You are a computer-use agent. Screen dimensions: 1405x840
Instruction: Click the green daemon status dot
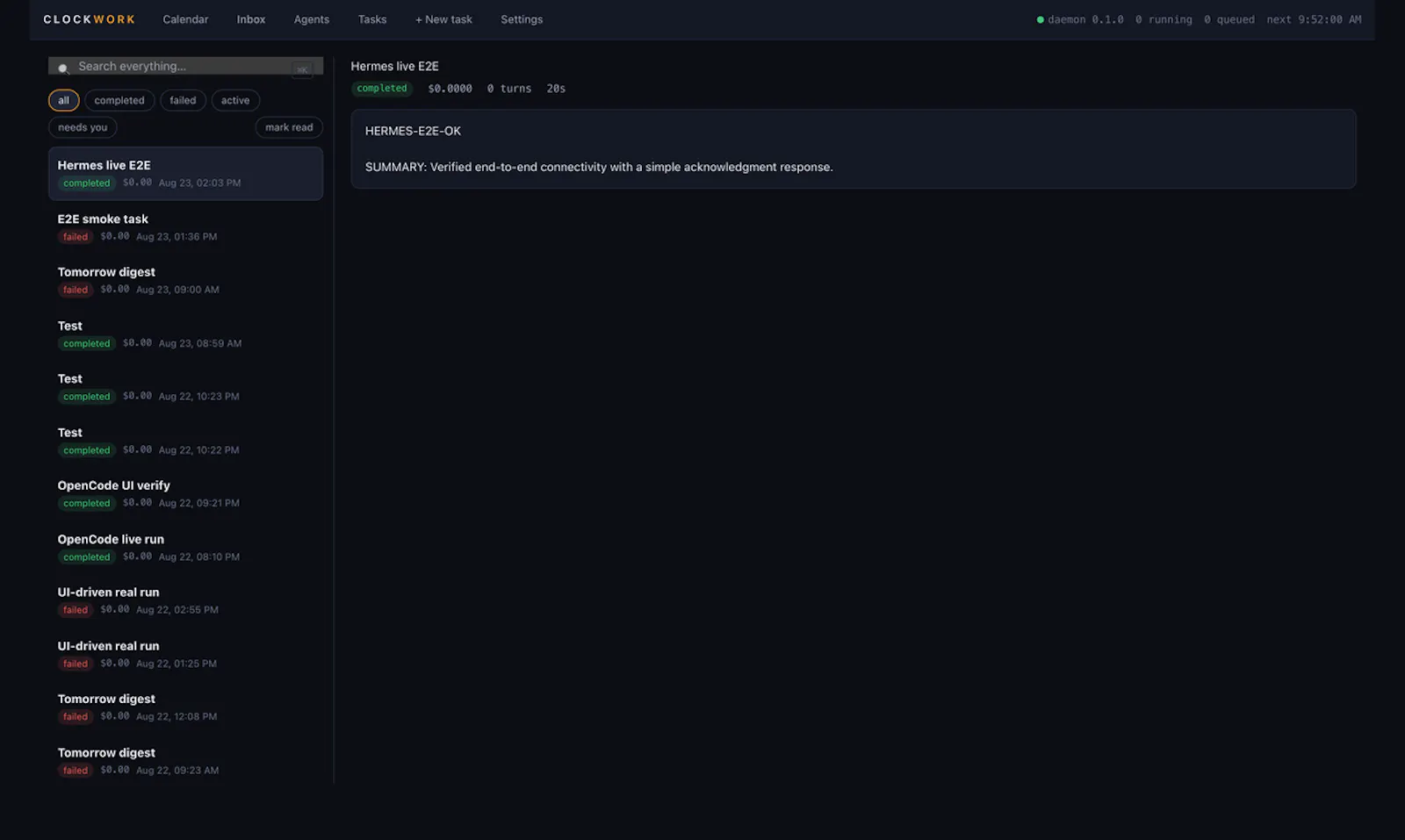tap(1041, 19)
